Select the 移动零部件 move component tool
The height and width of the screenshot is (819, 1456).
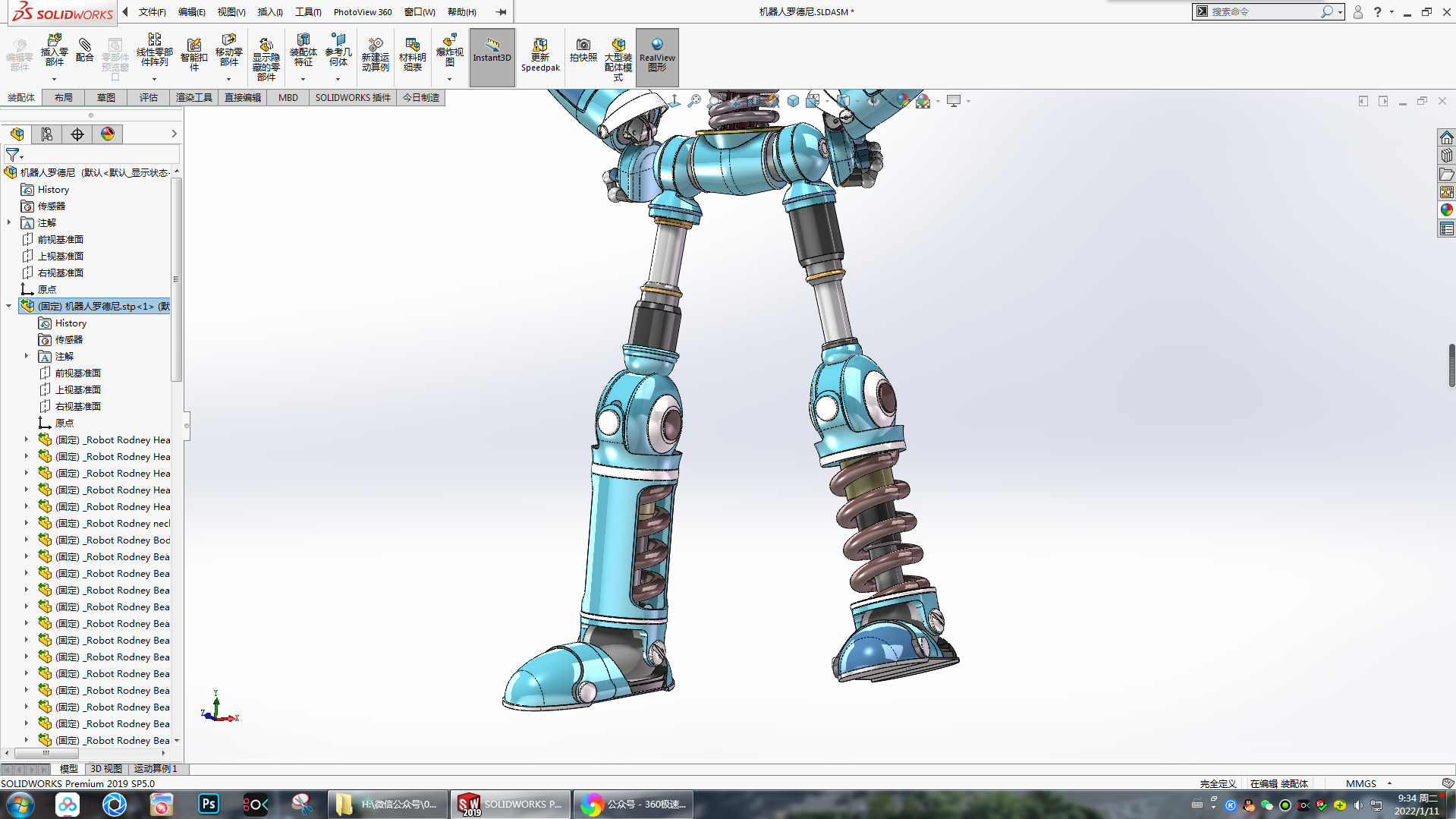[x=228, y=50]
